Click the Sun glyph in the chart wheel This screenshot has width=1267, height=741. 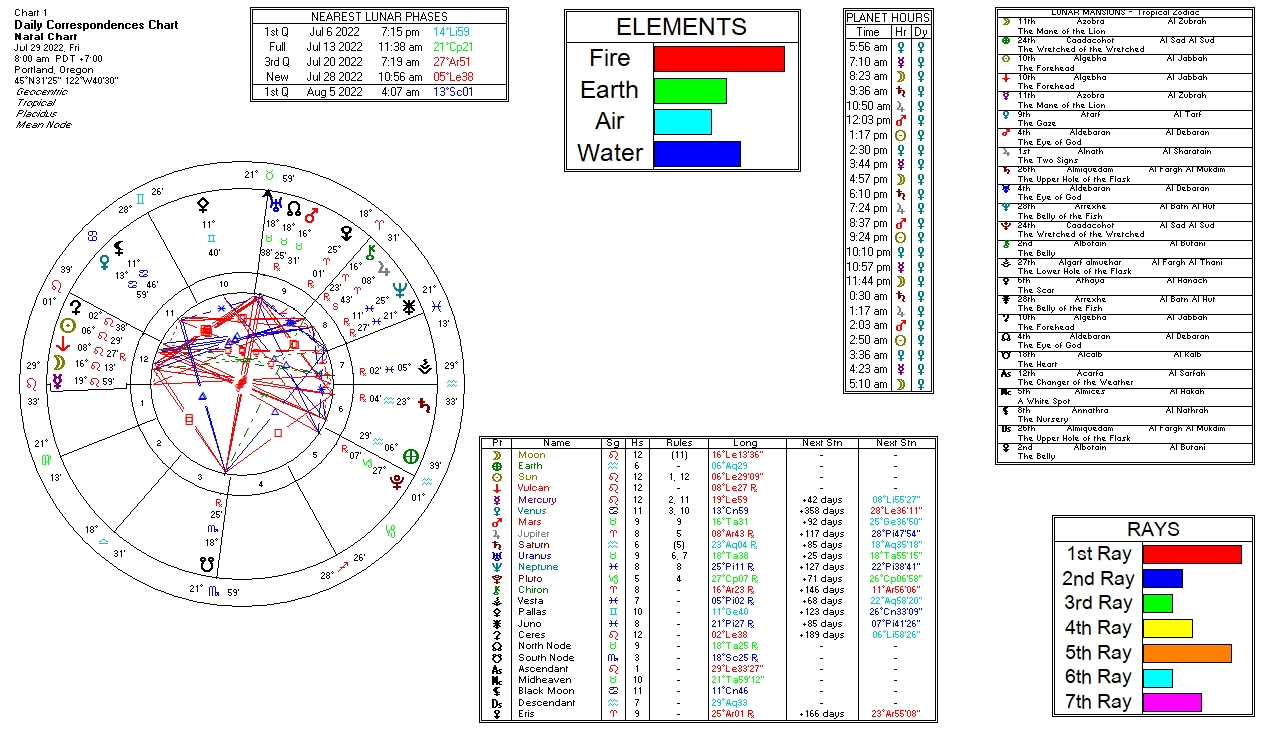pos(67,325)
